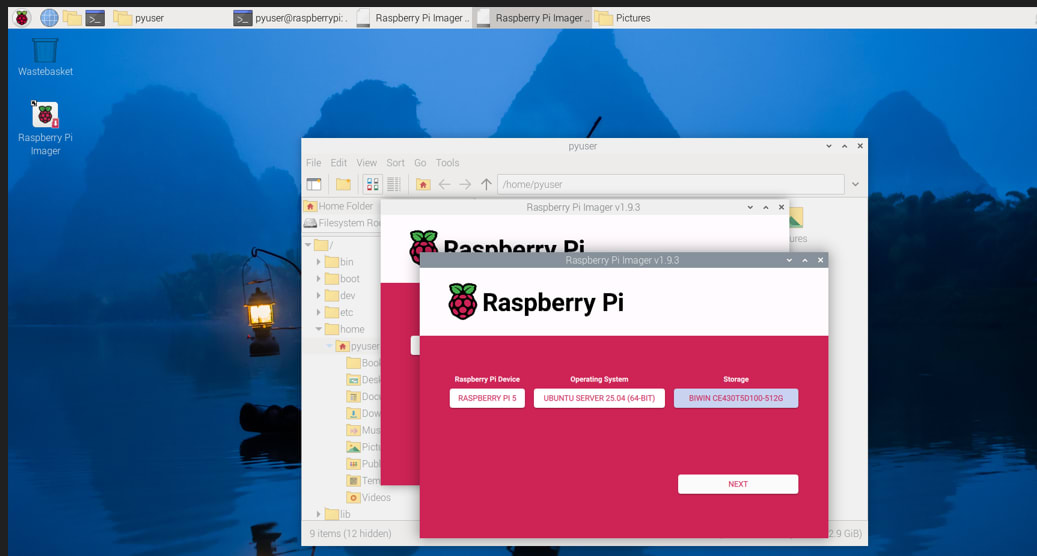Launch the terminal from the taskbar
Screen dimensions: 1037x556
pyautogui.click(x=95, y=18)
